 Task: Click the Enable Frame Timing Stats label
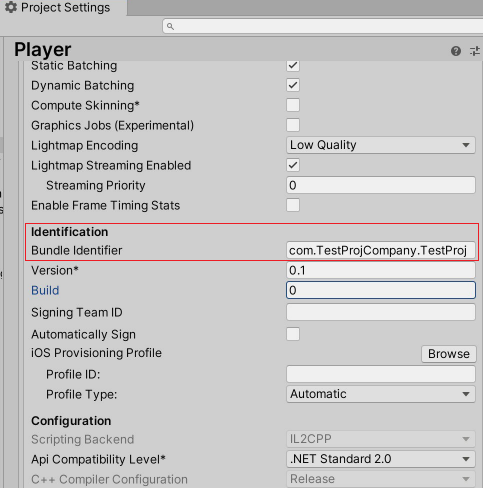click(105, 206)
